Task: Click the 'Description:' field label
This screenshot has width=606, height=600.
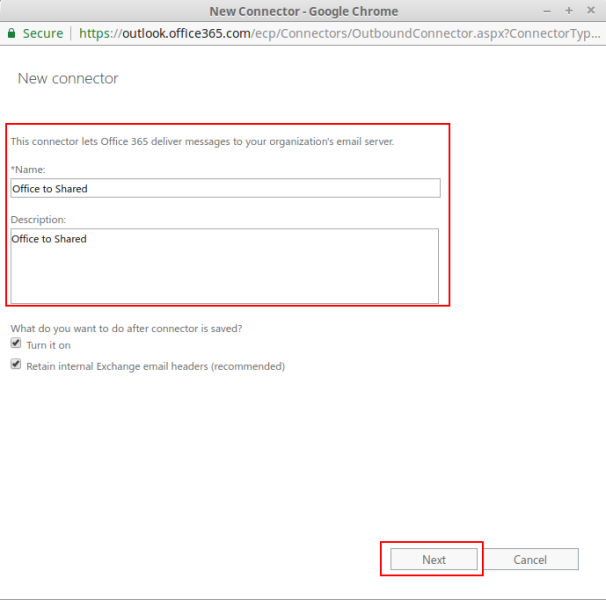Action: pyautogui.click(x=38, y=219)
